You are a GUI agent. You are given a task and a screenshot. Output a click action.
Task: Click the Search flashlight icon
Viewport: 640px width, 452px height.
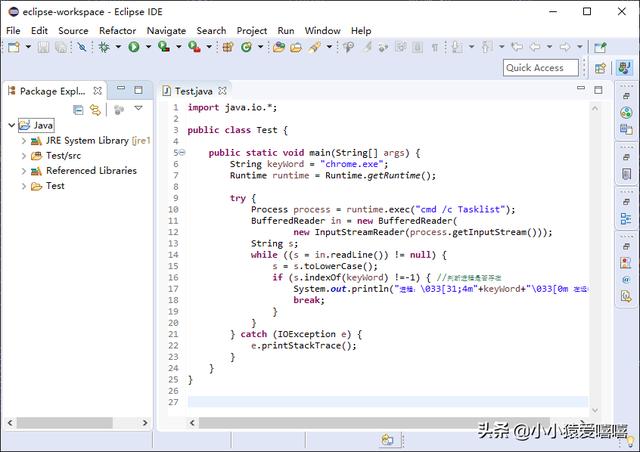point(315,47)
